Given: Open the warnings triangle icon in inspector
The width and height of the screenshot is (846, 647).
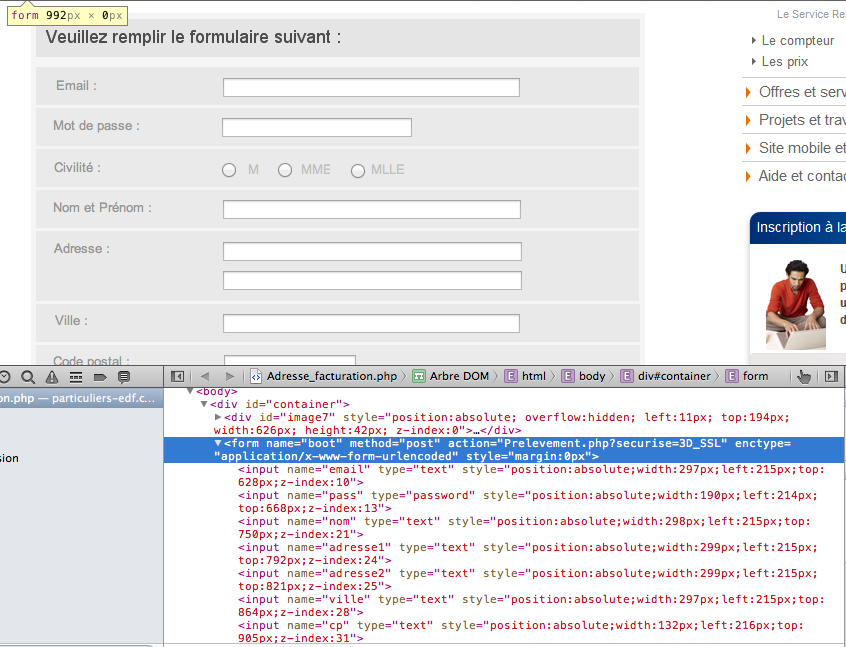Looking at the screenshot, I should (52, 377).
